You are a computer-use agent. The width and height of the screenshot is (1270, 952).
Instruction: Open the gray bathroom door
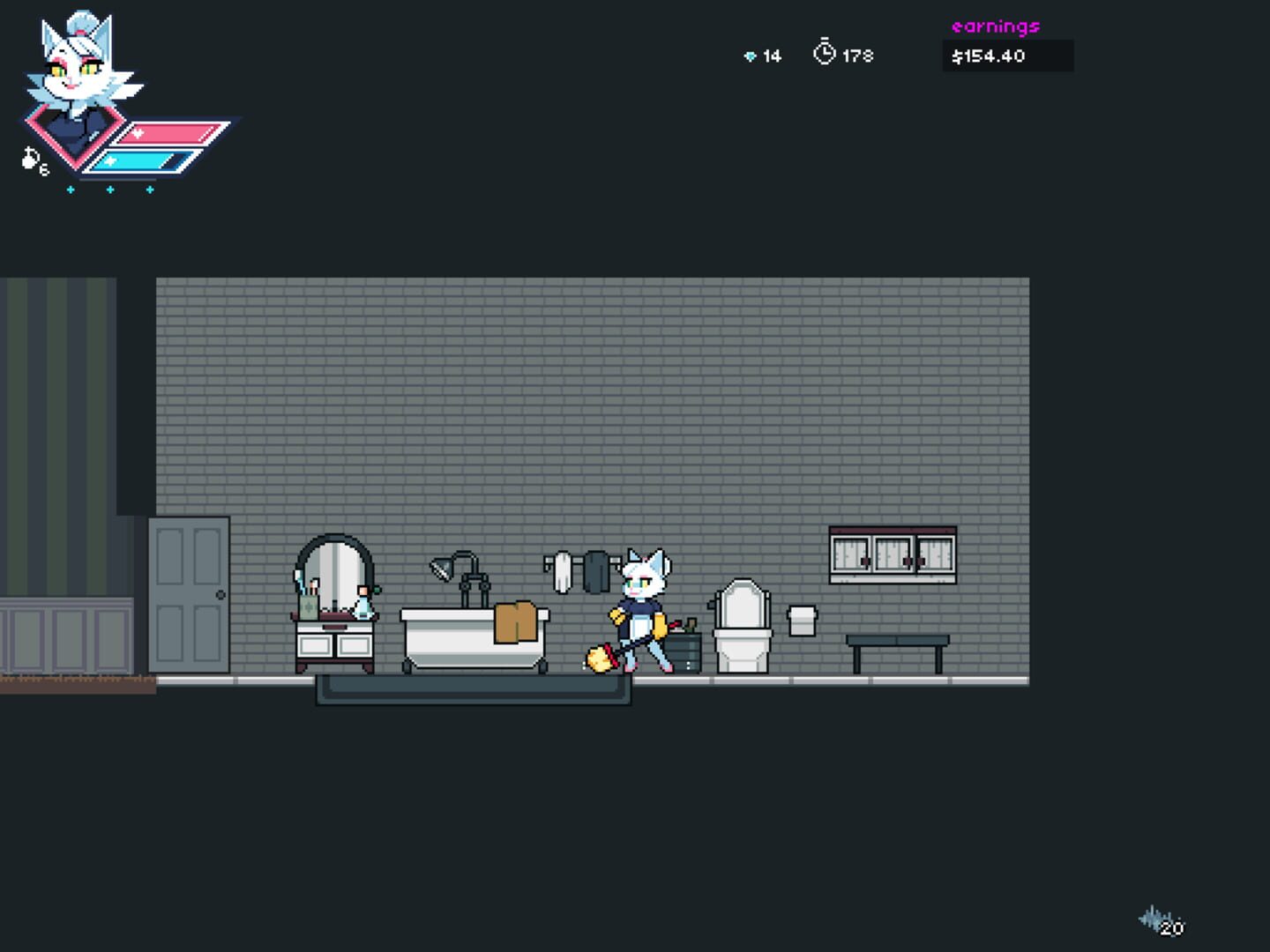[x=189, y=595]
